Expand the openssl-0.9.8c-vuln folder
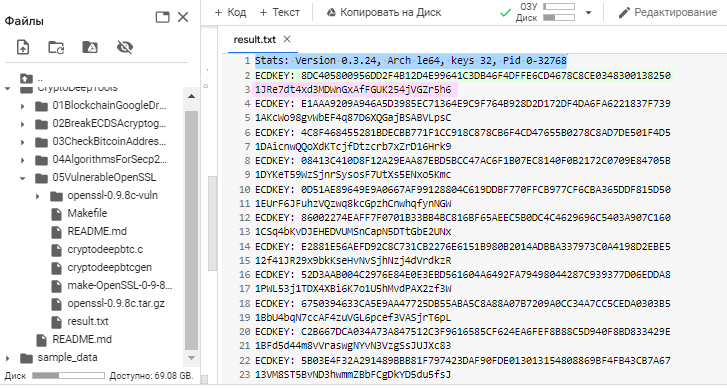The image size is (727, 390). 37,196
